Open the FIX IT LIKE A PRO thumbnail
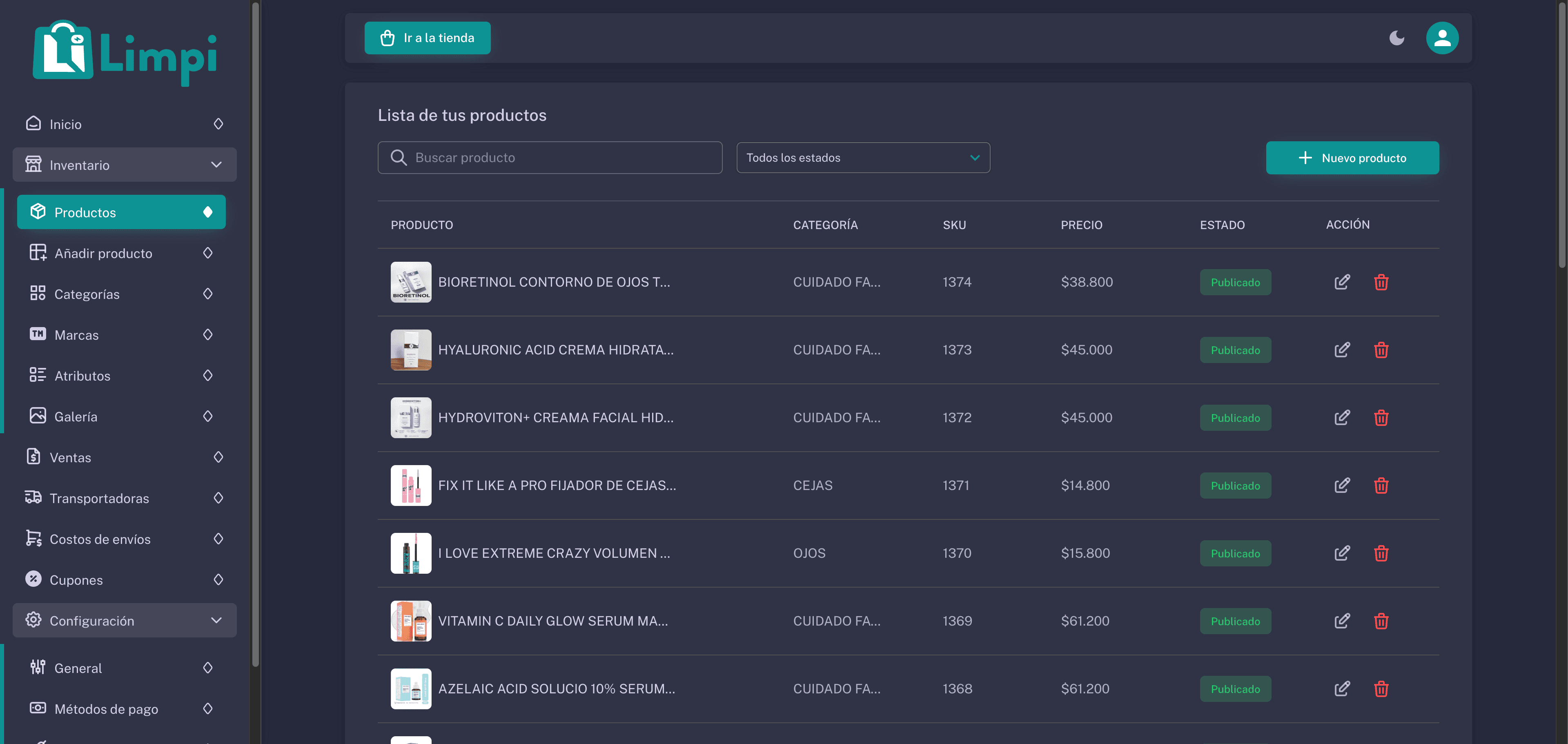The height and width of the screenshot is (744, 1568). tap(411, 485)
